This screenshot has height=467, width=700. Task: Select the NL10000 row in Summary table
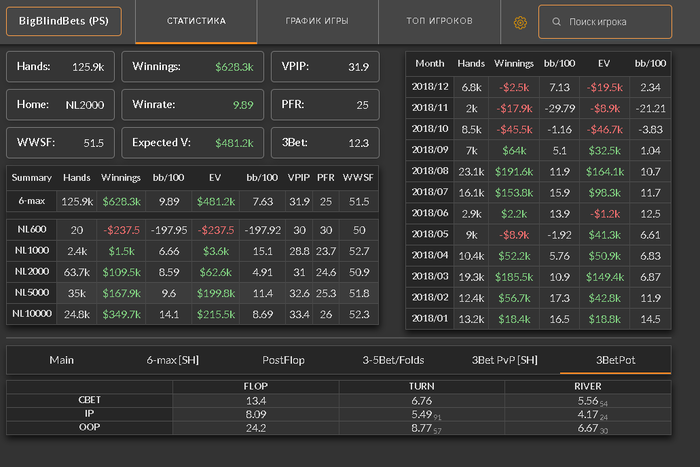(193, 314)
